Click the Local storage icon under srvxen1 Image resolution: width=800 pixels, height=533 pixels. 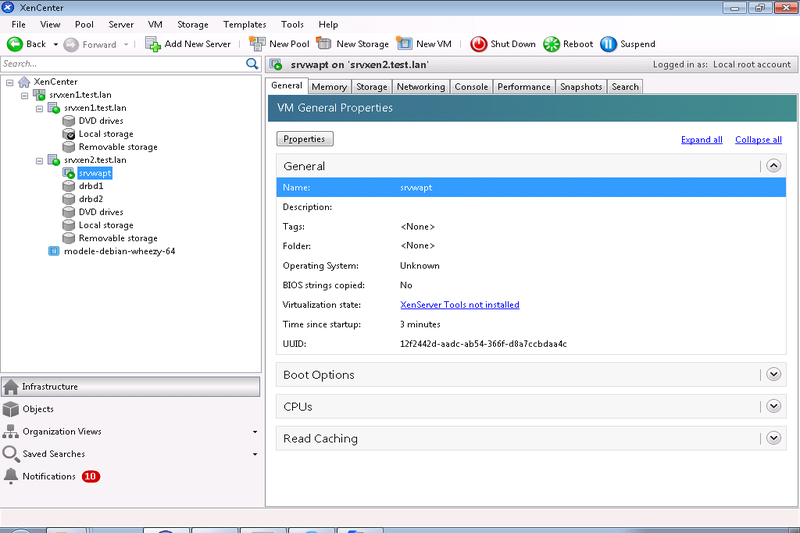pos(69,134)
